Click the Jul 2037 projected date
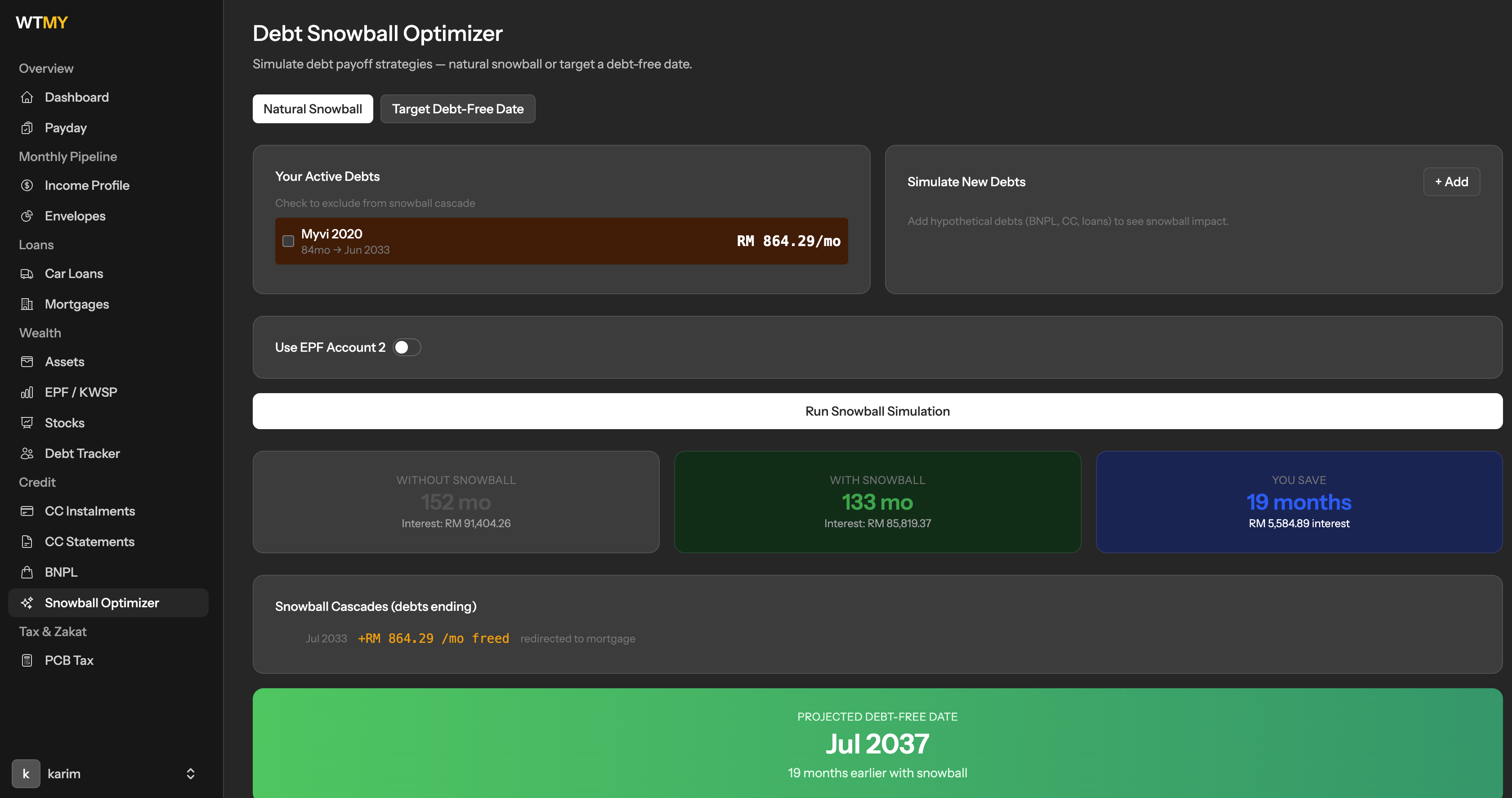Viewport: 1512px width, 798px height. pos(877,744)
